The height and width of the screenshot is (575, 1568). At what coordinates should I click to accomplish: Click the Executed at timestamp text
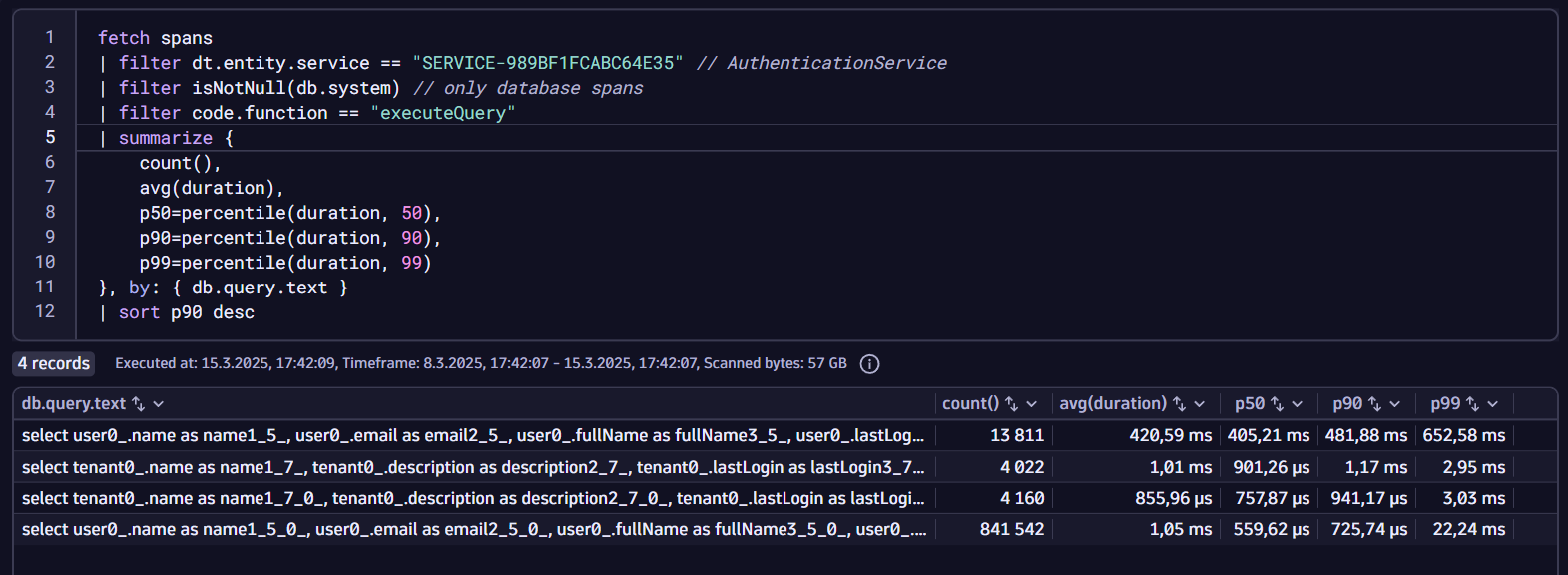(x=225, y=363)
